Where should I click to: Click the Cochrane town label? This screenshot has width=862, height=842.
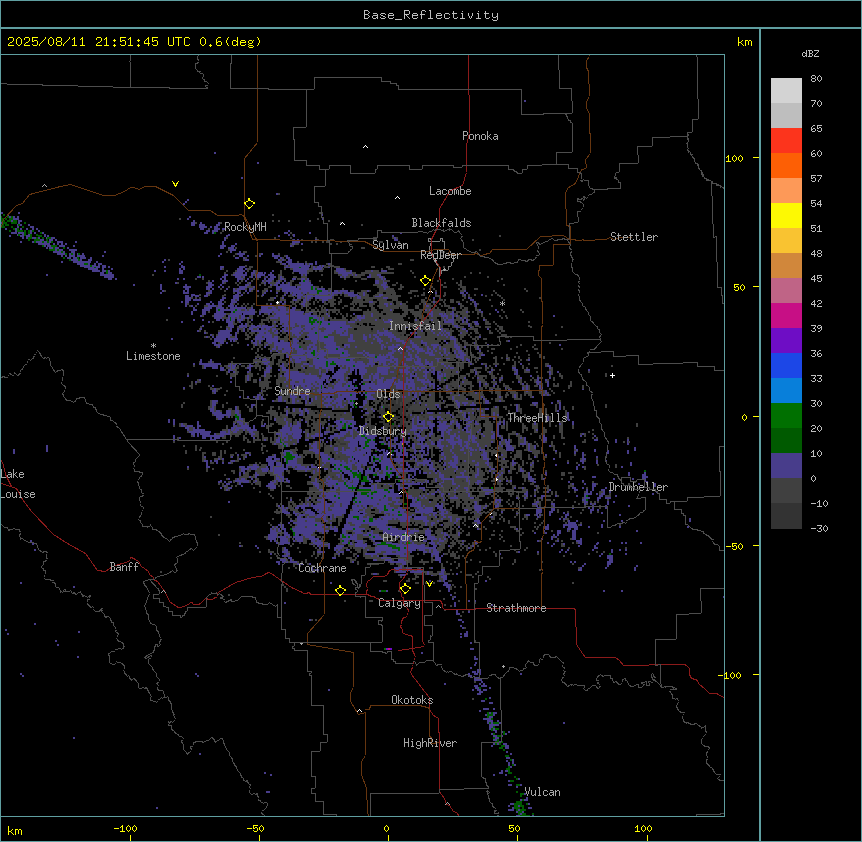[322, 568]
